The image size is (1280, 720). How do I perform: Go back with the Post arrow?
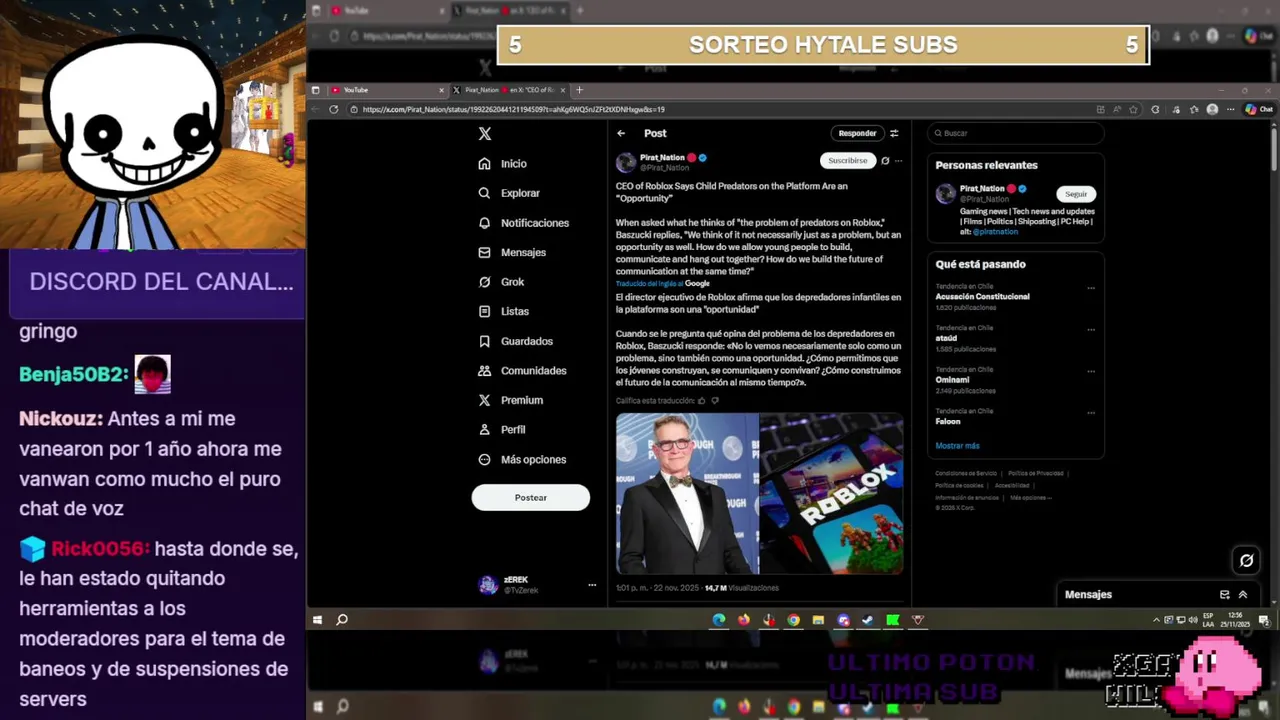tap(621, 133)
